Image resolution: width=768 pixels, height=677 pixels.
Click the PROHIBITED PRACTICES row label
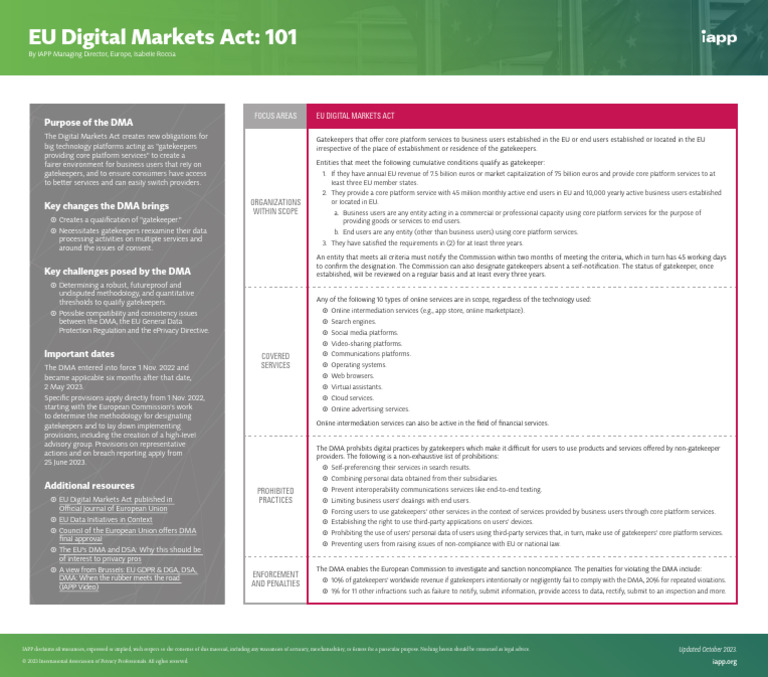point(275,495)
